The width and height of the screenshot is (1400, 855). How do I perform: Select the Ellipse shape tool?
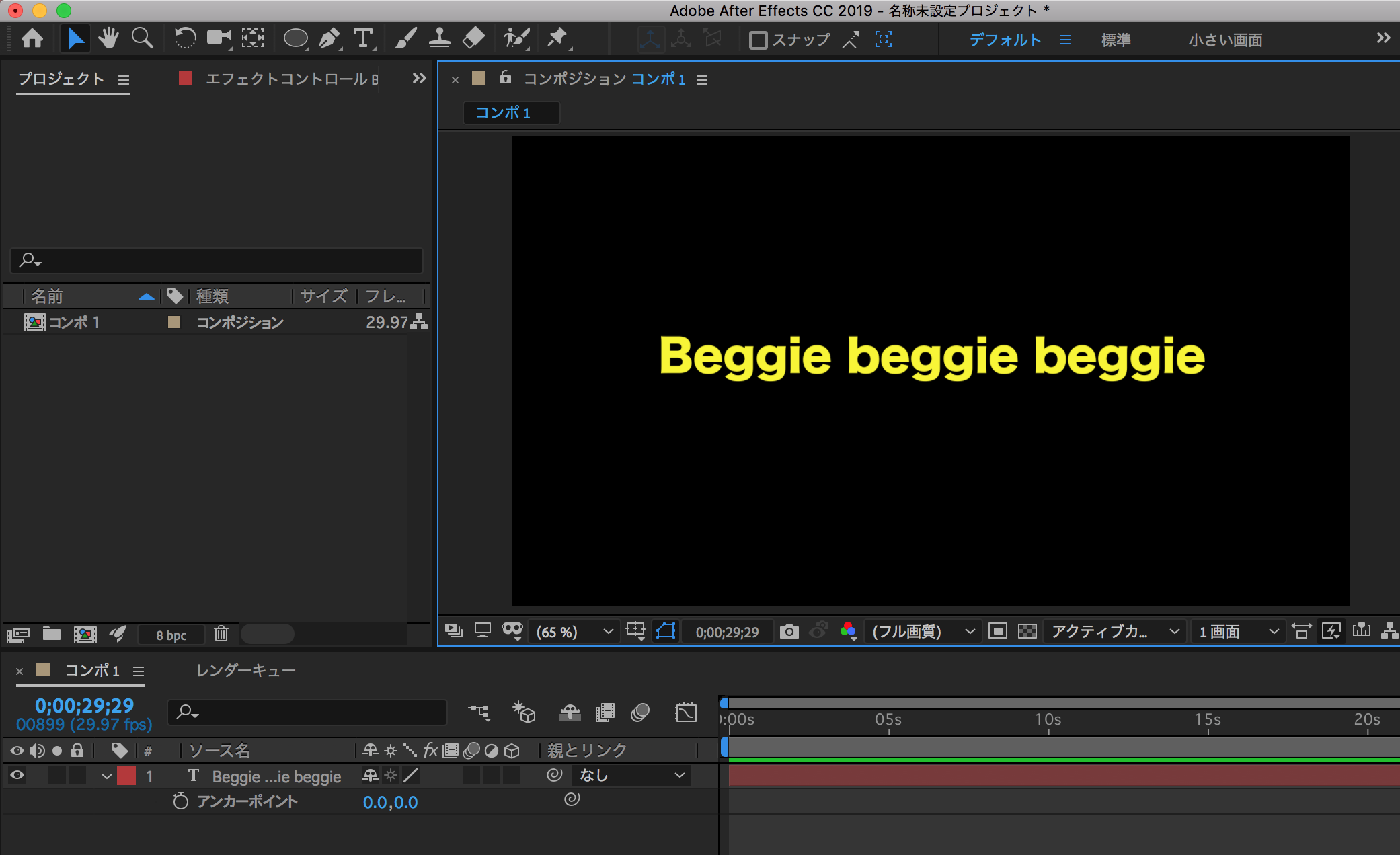pos(295,38)
